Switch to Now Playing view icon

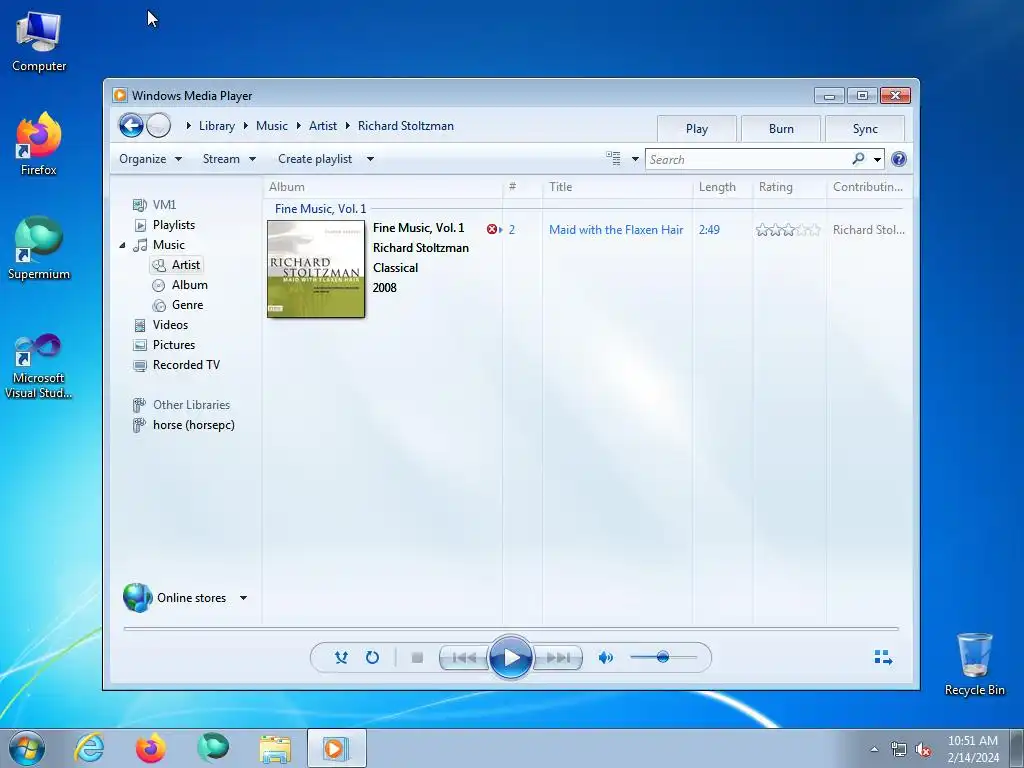(x=883, y=657)
